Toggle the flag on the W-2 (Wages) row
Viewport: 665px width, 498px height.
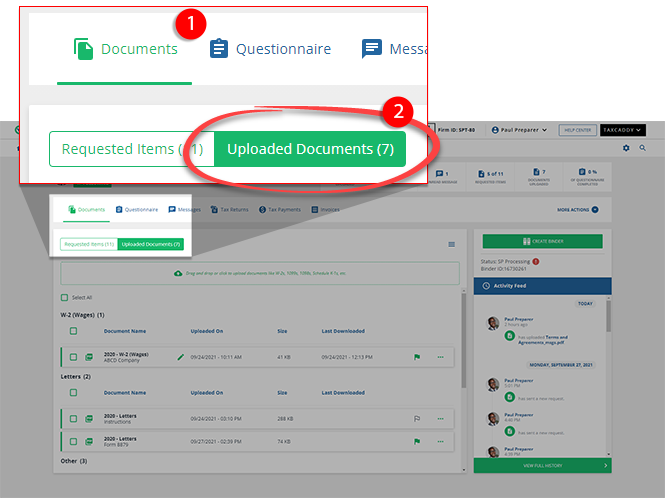(x=417, y=357)
